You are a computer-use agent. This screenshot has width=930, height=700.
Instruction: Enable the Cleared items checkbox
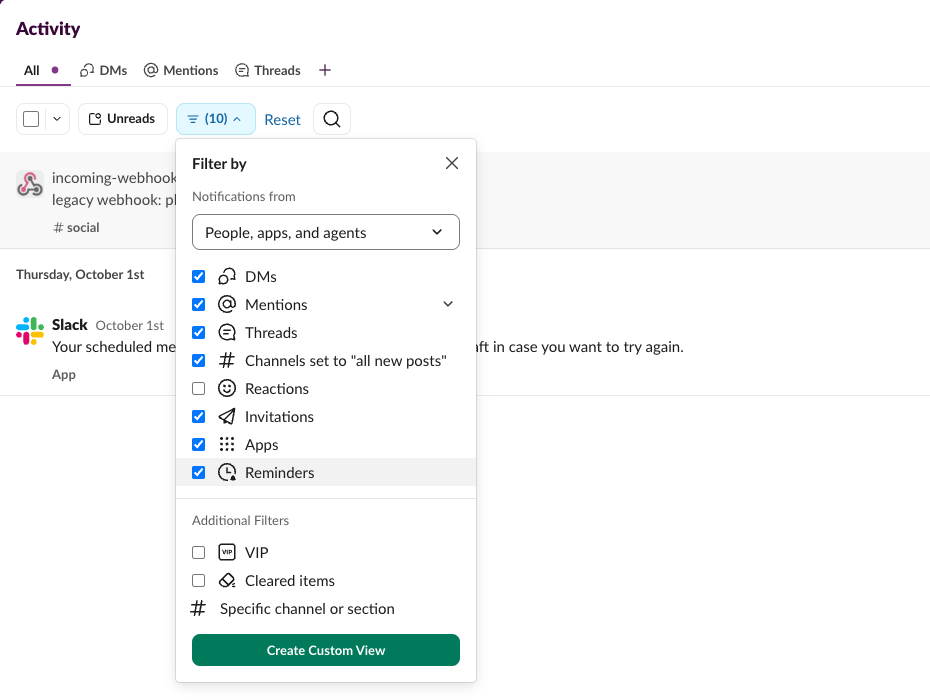[x=199, y=580]
